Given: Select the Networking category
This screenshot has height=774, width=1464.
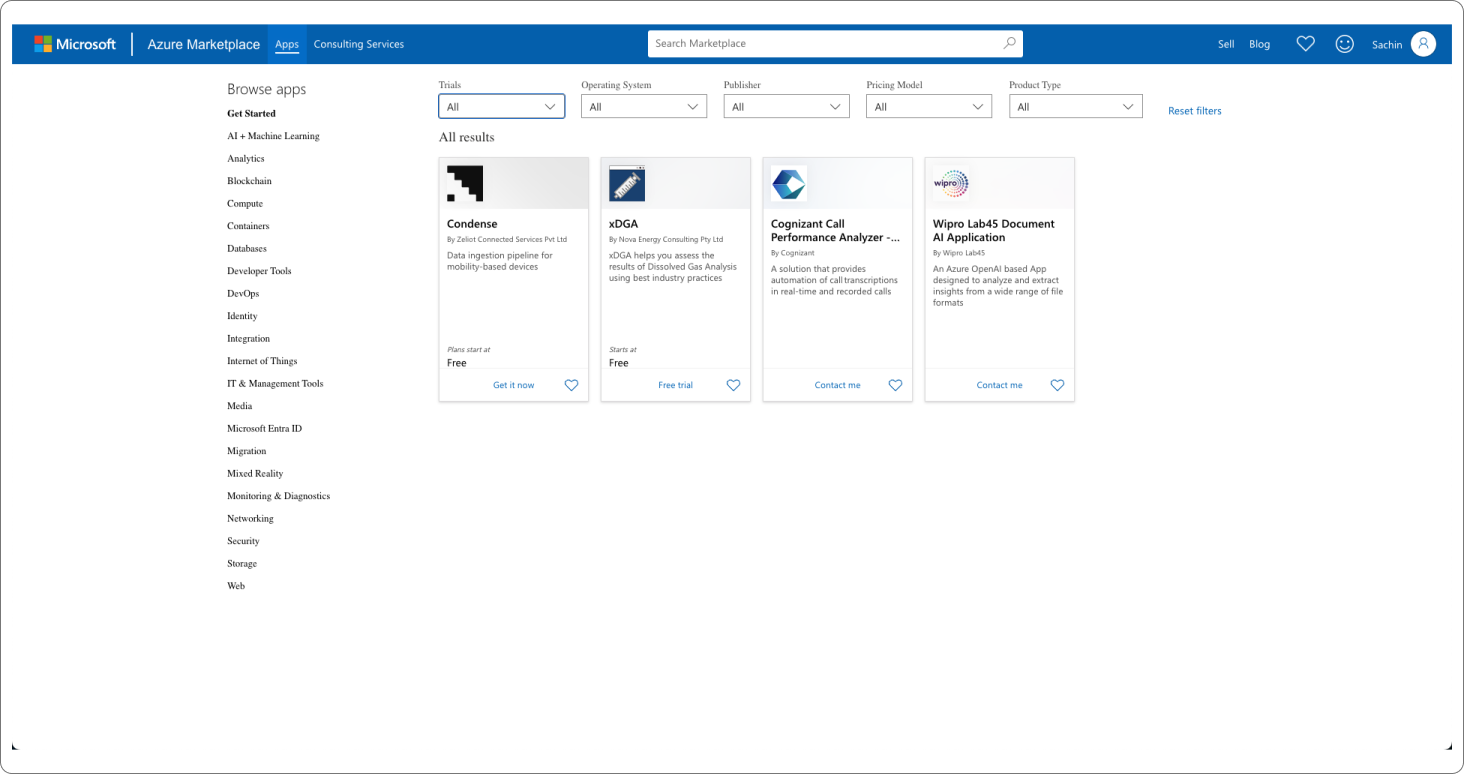Looking at the screenshot, I should [250, 519].
